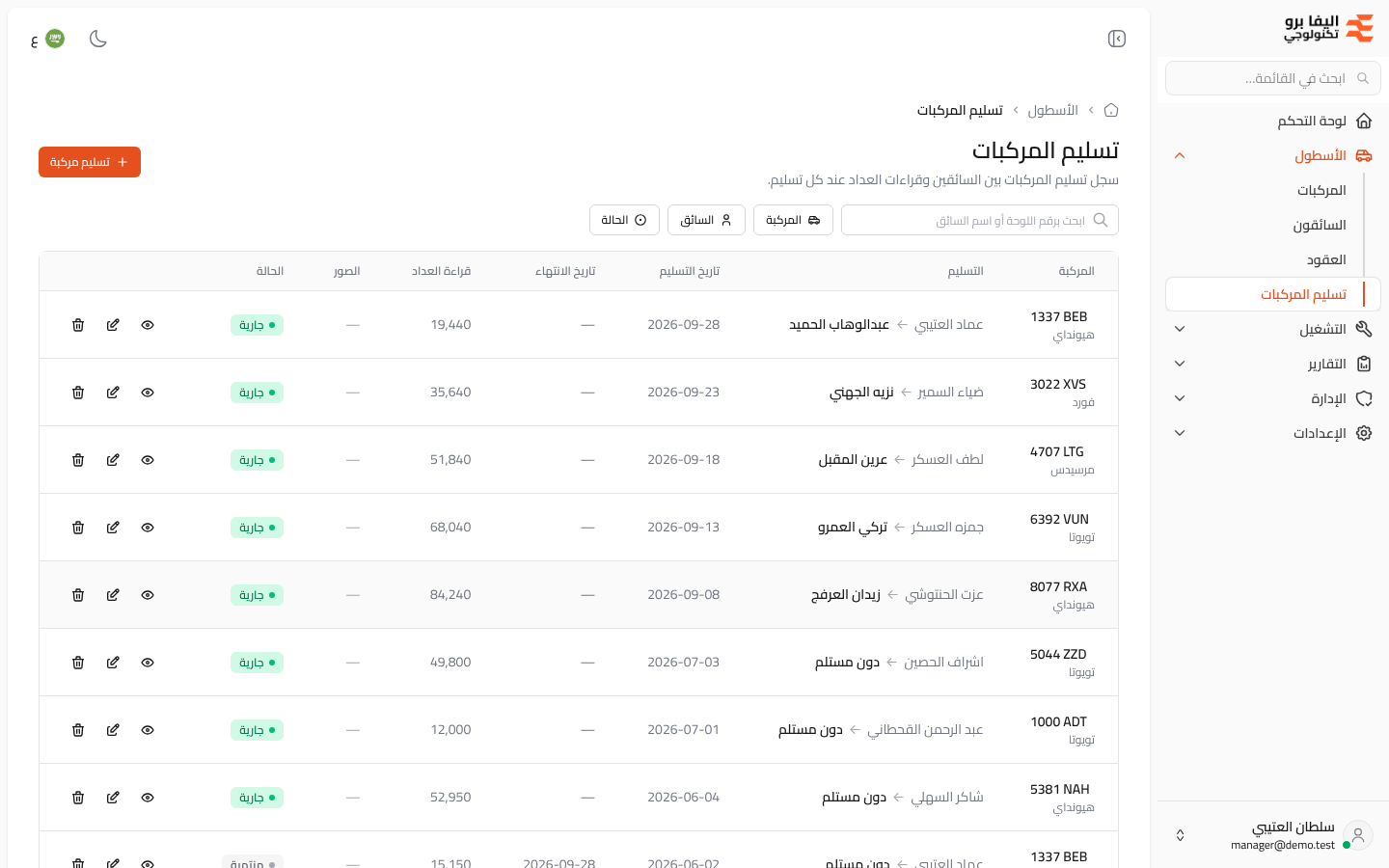
Task: Focus the sidebar menu search field
Action: (x=1273, y=78)
